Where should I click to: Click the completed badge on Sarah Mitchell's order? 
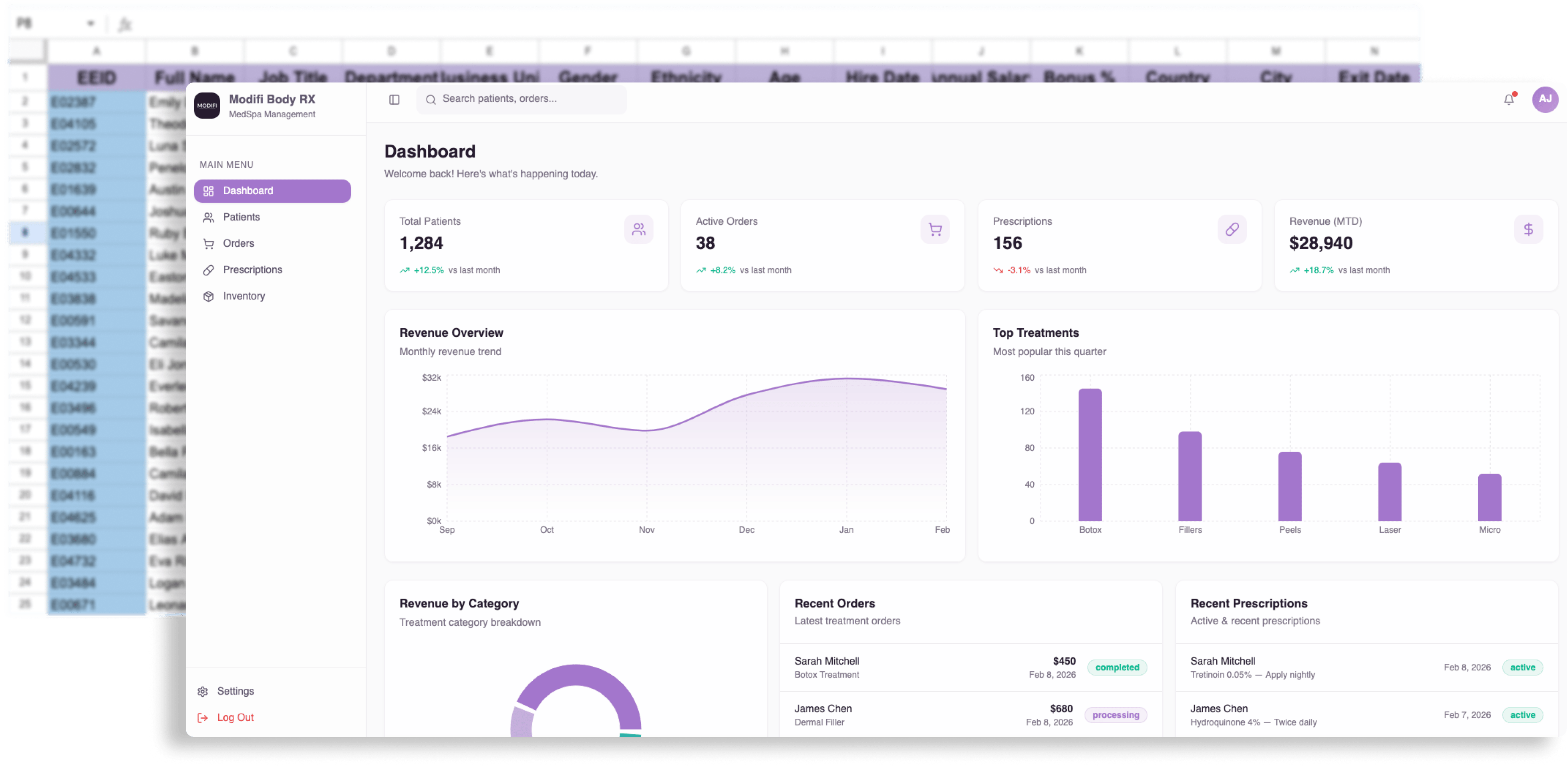[1117, 667]
